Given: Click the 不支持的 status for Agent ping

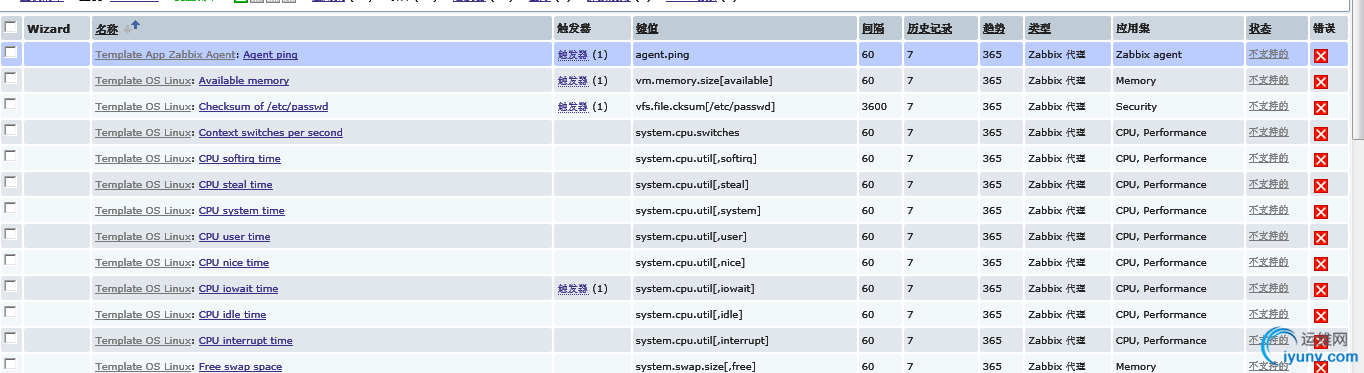Looking at the screenshot, I should point(1268,54).
